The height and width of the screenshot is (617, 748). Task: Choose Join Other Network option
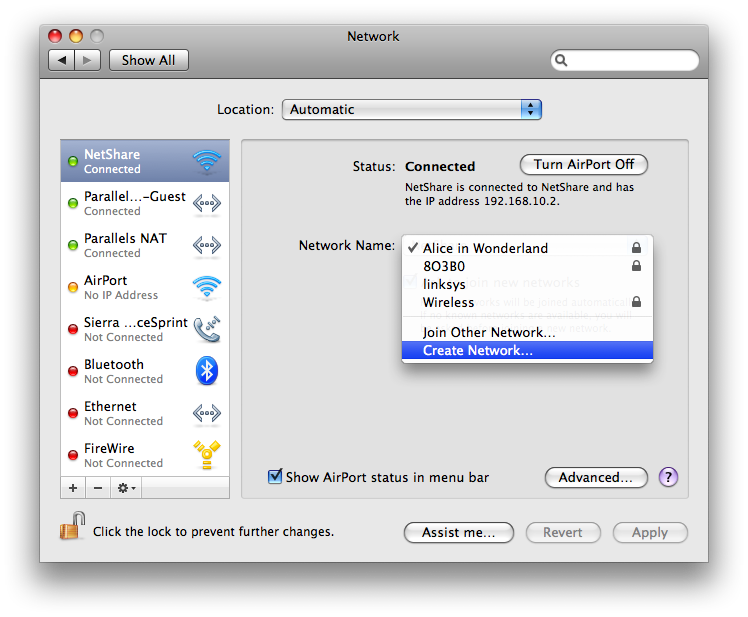(x=527, y=332)
